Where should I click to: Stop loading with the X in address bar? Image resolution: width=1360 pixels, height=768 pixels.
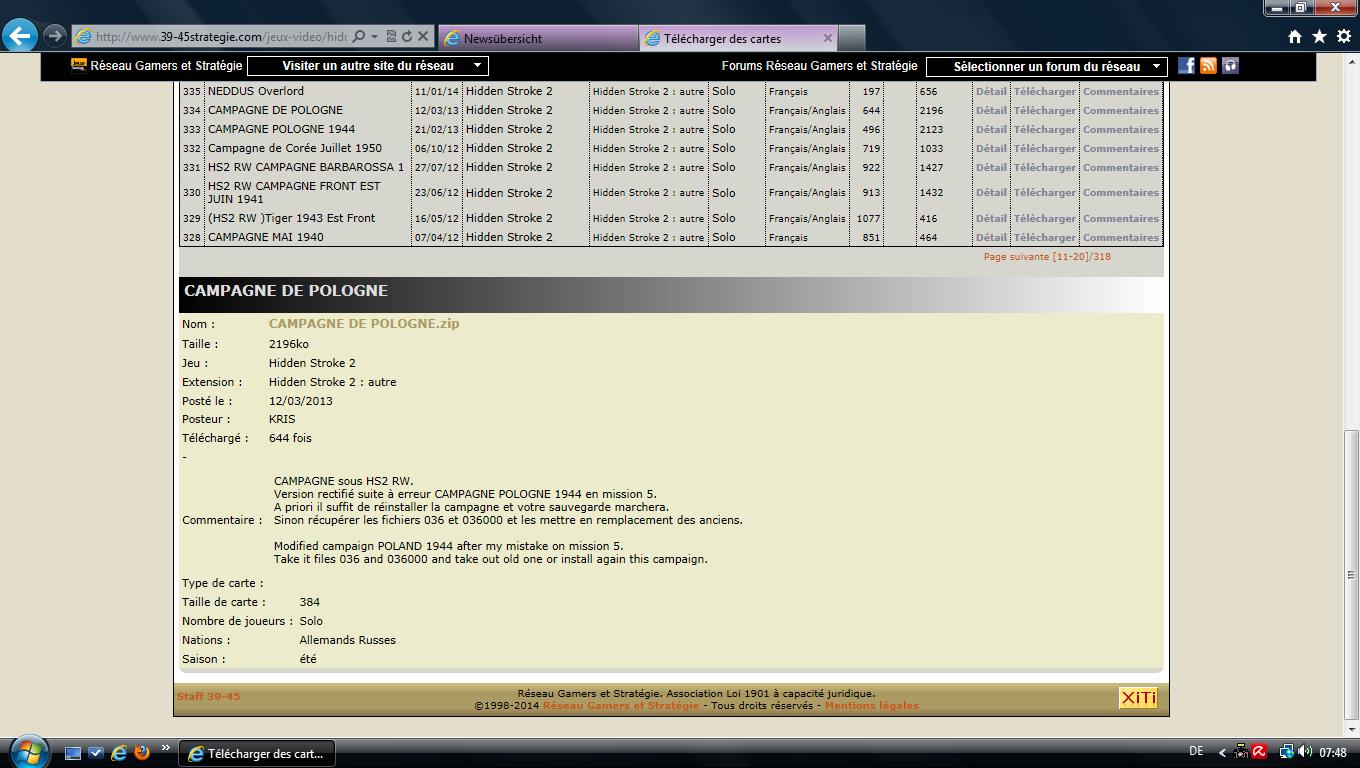pos(423,37)
